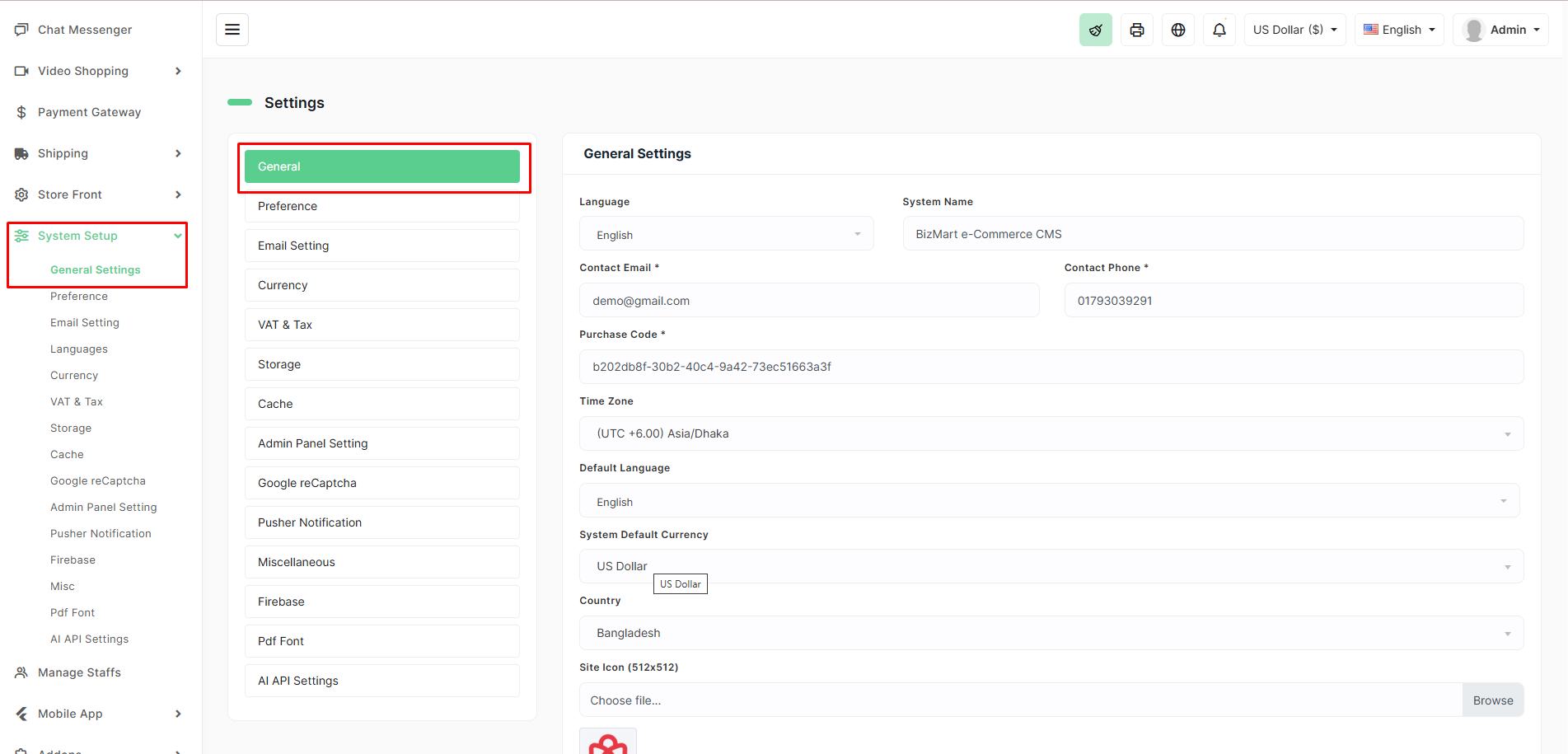Viewport: 1568px width, 754px height.
Task: Click the System Name input field
Action: 1212,234
